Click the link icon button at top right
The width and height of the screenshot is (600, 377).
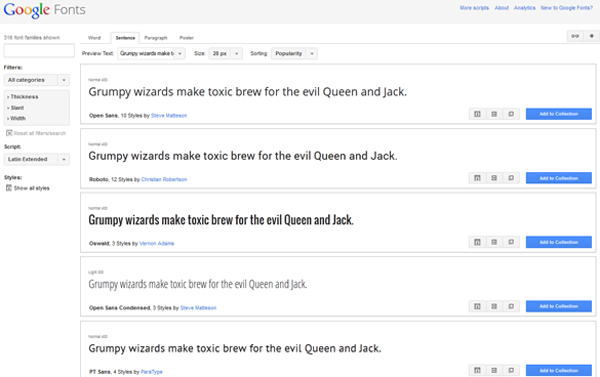click(575, 36)
